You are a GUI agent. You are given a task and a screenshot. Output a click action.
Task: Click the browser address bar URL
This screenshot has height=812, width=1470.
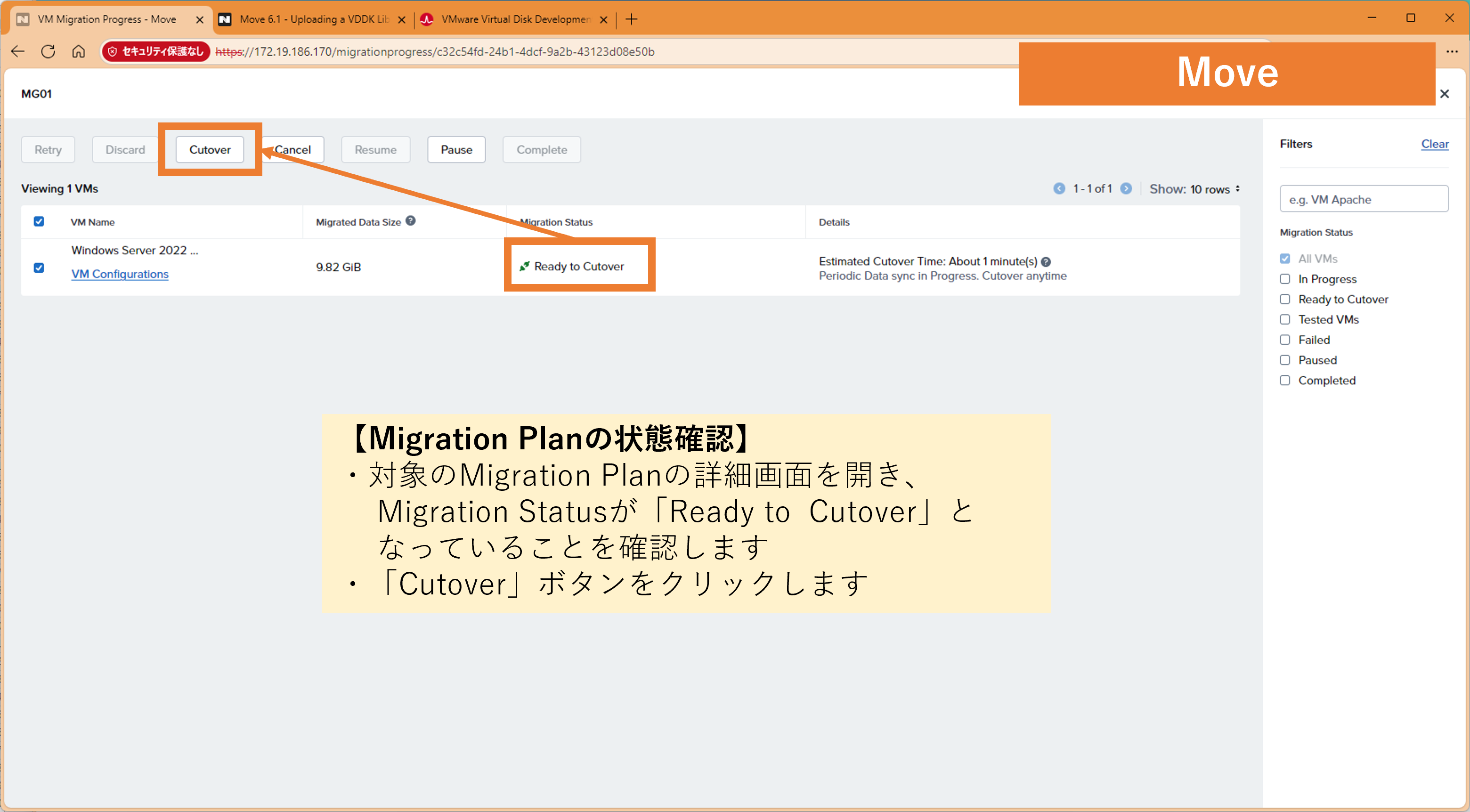point(435,51)
